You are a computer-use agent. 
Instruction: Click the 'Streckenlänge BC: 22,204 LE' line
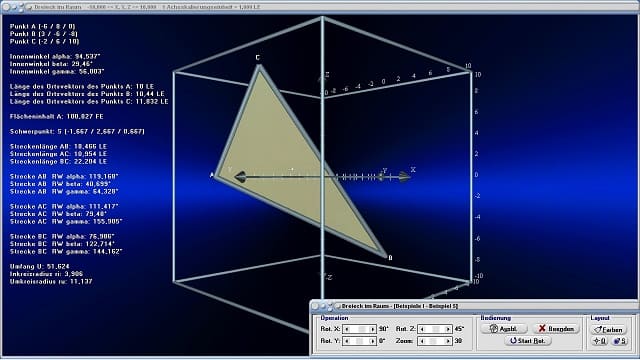58,162
